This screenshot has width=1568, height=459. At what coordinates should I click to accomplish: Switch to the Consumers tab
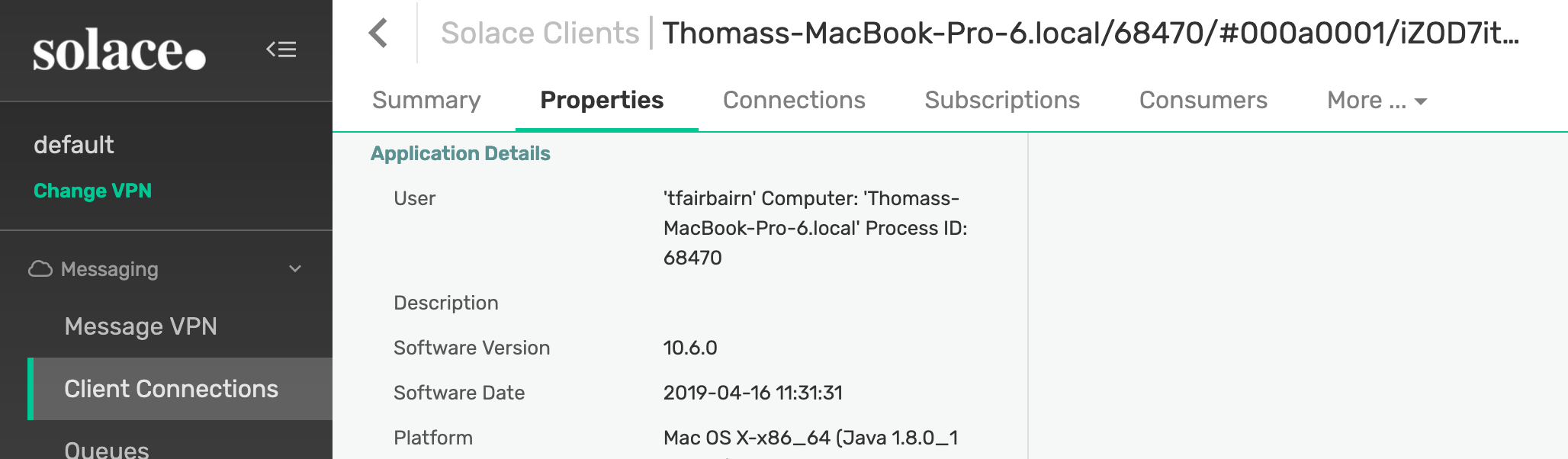click(1203, 100)
